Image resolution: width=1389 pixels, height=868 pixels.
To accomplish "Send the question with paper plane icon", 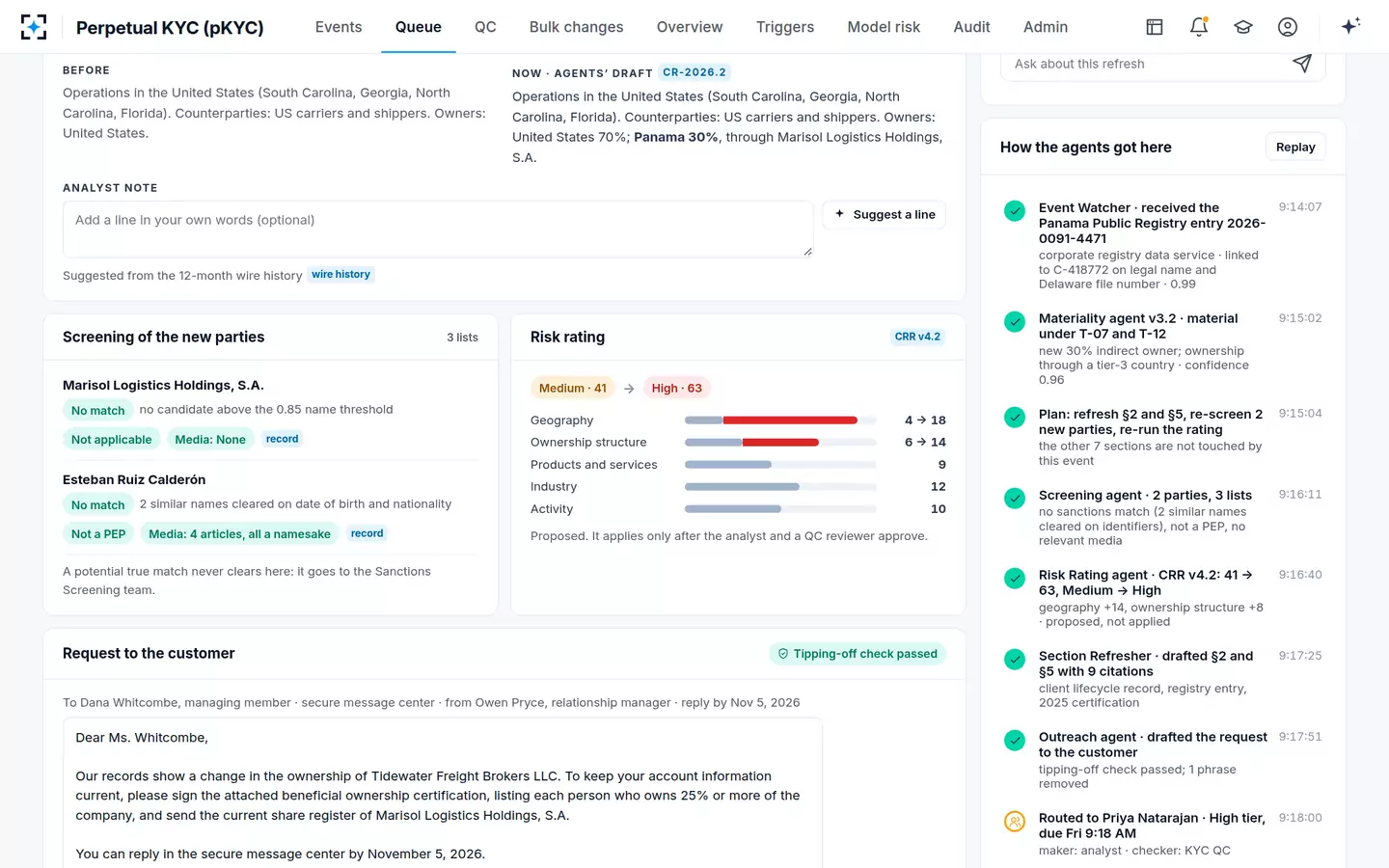I will [x=1302, y=64].
